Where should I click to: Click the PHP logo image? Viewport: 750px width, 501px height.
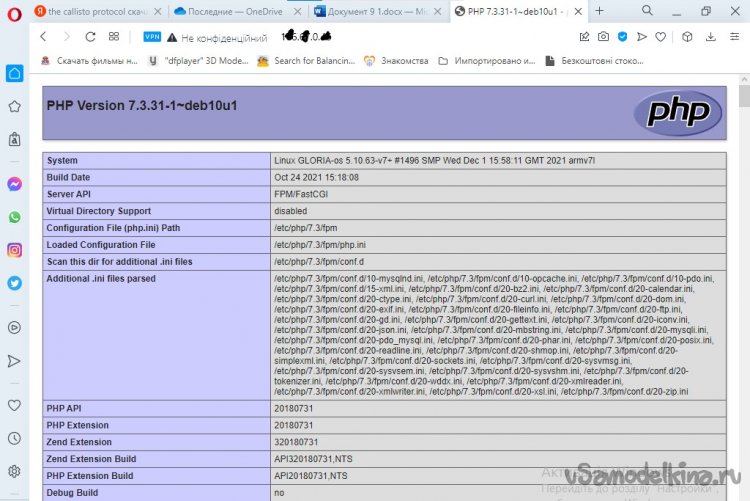click(678, 112)
